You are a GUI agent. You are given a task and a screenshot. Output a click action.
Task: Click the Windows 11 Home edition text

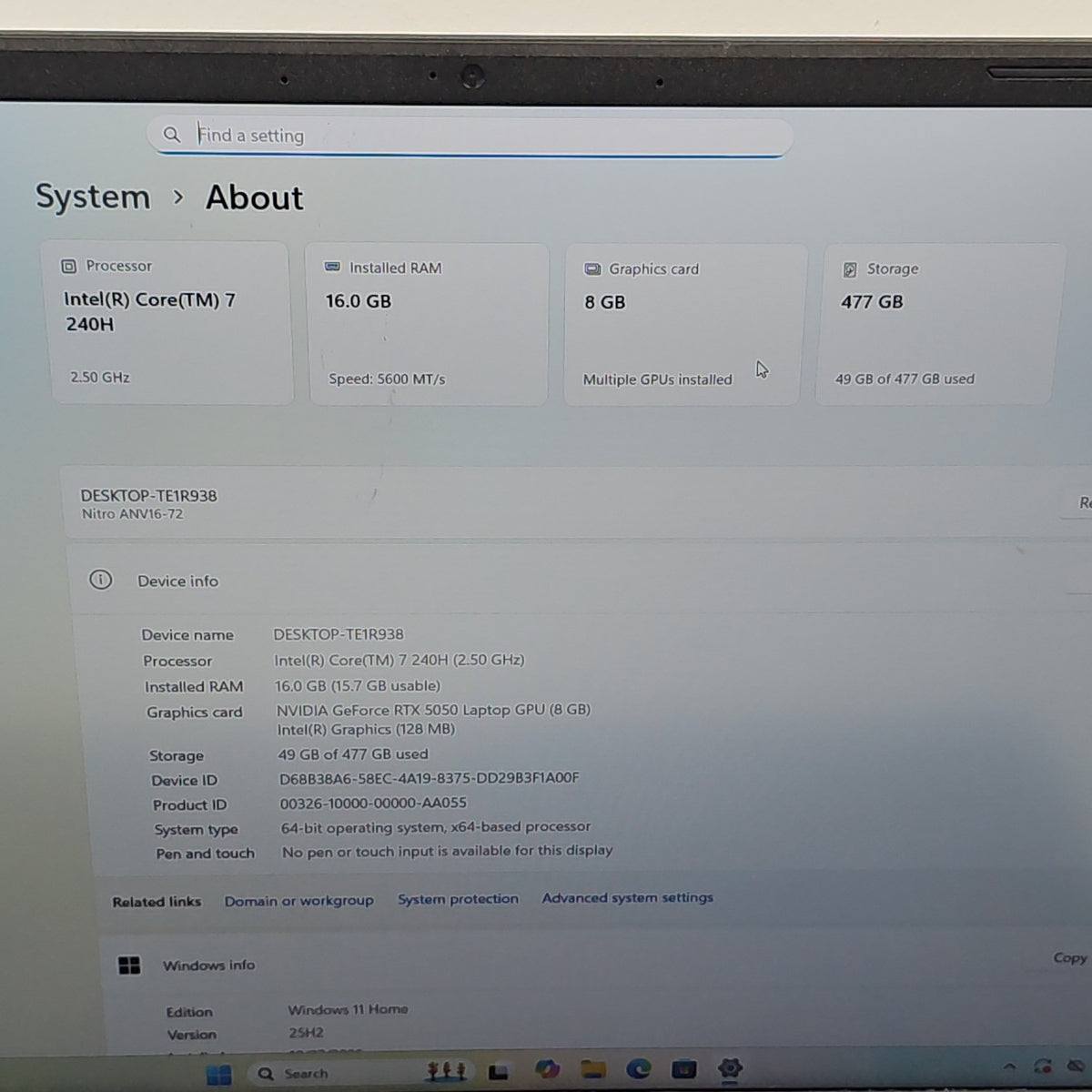[348, 1009]
